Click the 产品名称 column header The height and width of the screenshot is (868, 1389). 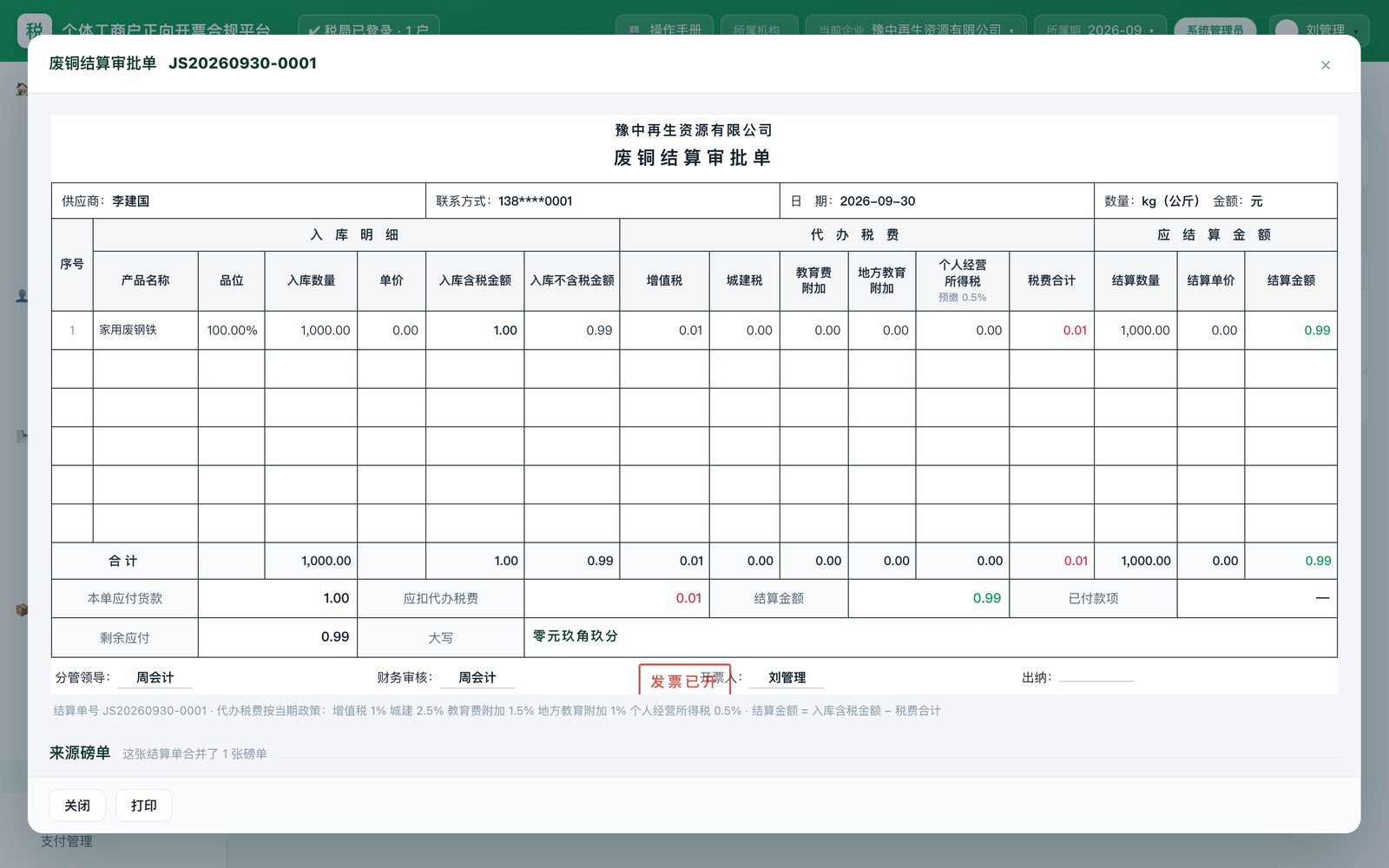pos(146,280)
